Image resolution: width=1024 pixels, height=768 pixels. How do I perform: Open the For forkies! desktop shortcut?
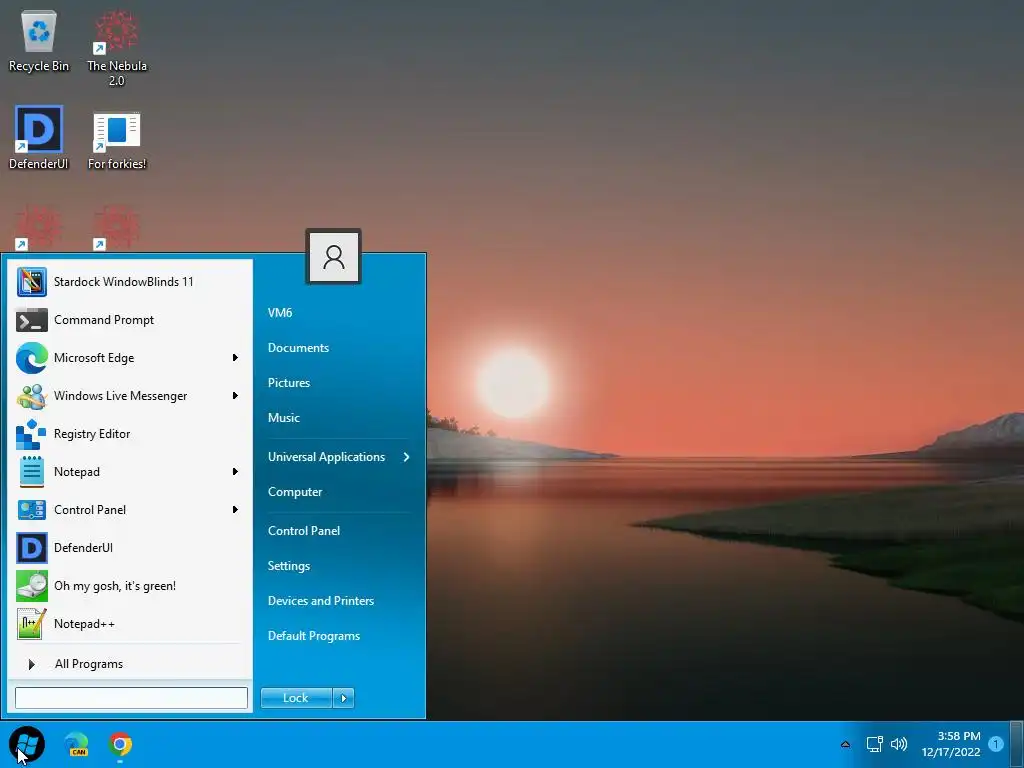tap(117, 141)
